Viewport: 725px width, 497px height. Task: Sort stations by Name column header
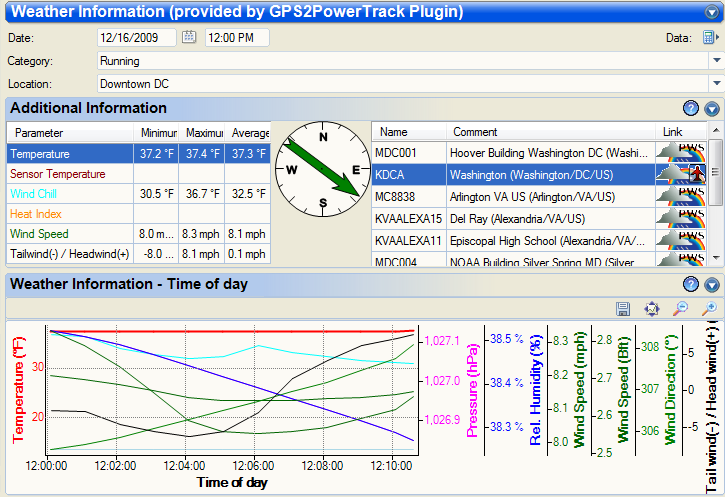click(409, 132)
